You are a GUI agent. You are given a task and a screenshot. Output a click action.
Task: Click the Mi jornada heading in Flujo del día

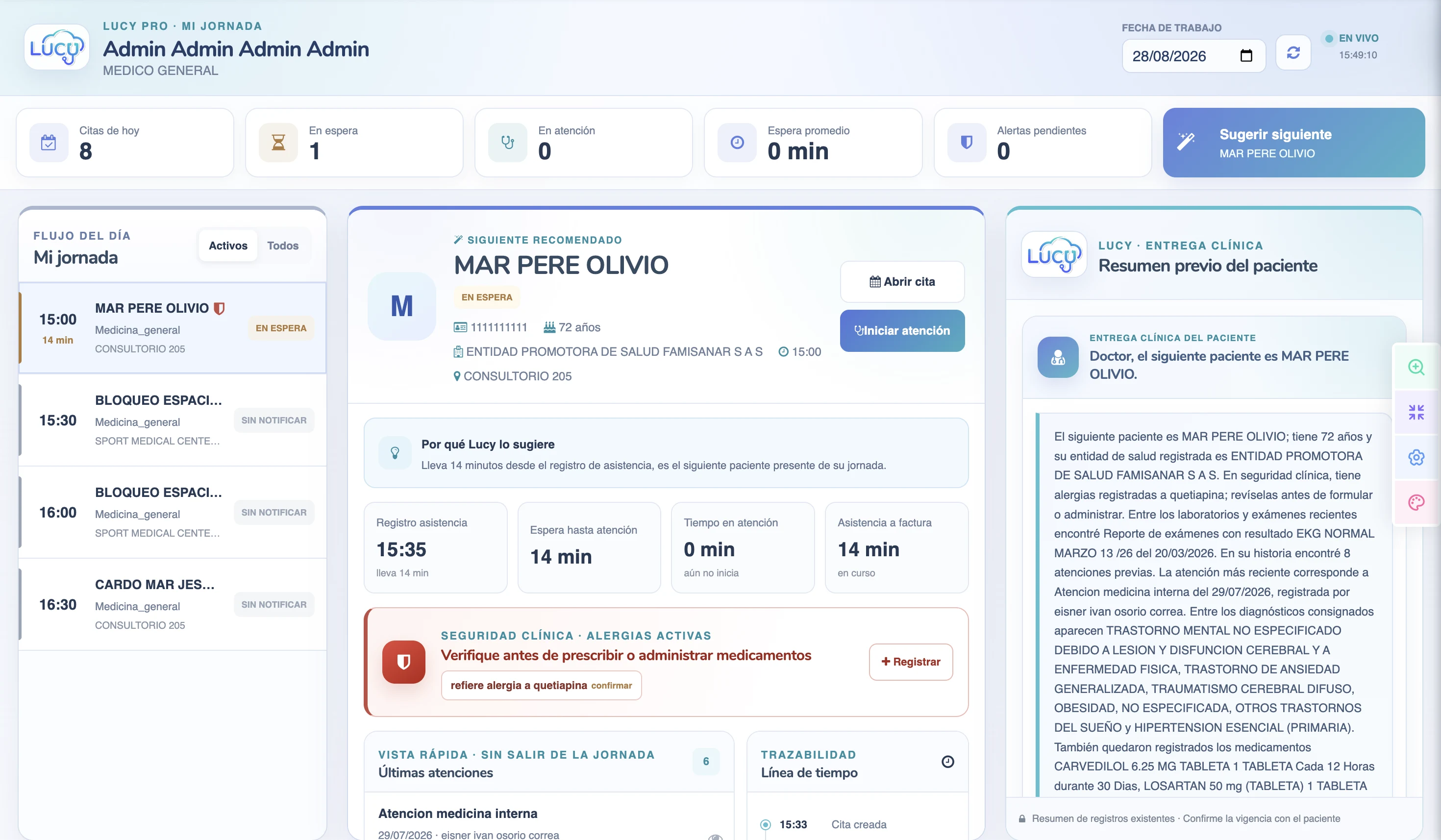(75, 257)
